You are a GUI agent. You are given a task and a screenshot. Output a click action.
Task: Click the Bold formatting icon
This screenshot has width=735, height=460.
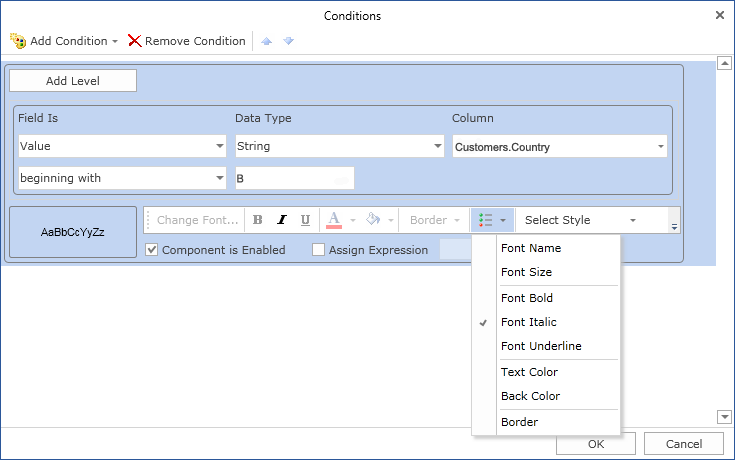(x=258, y=220)
